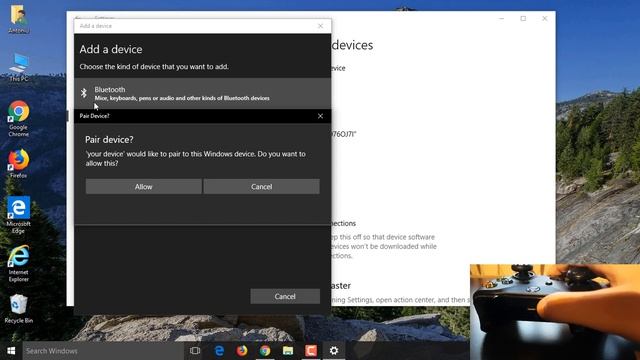
Task: Open the Windows Start menu
Action: pos(11,351)
